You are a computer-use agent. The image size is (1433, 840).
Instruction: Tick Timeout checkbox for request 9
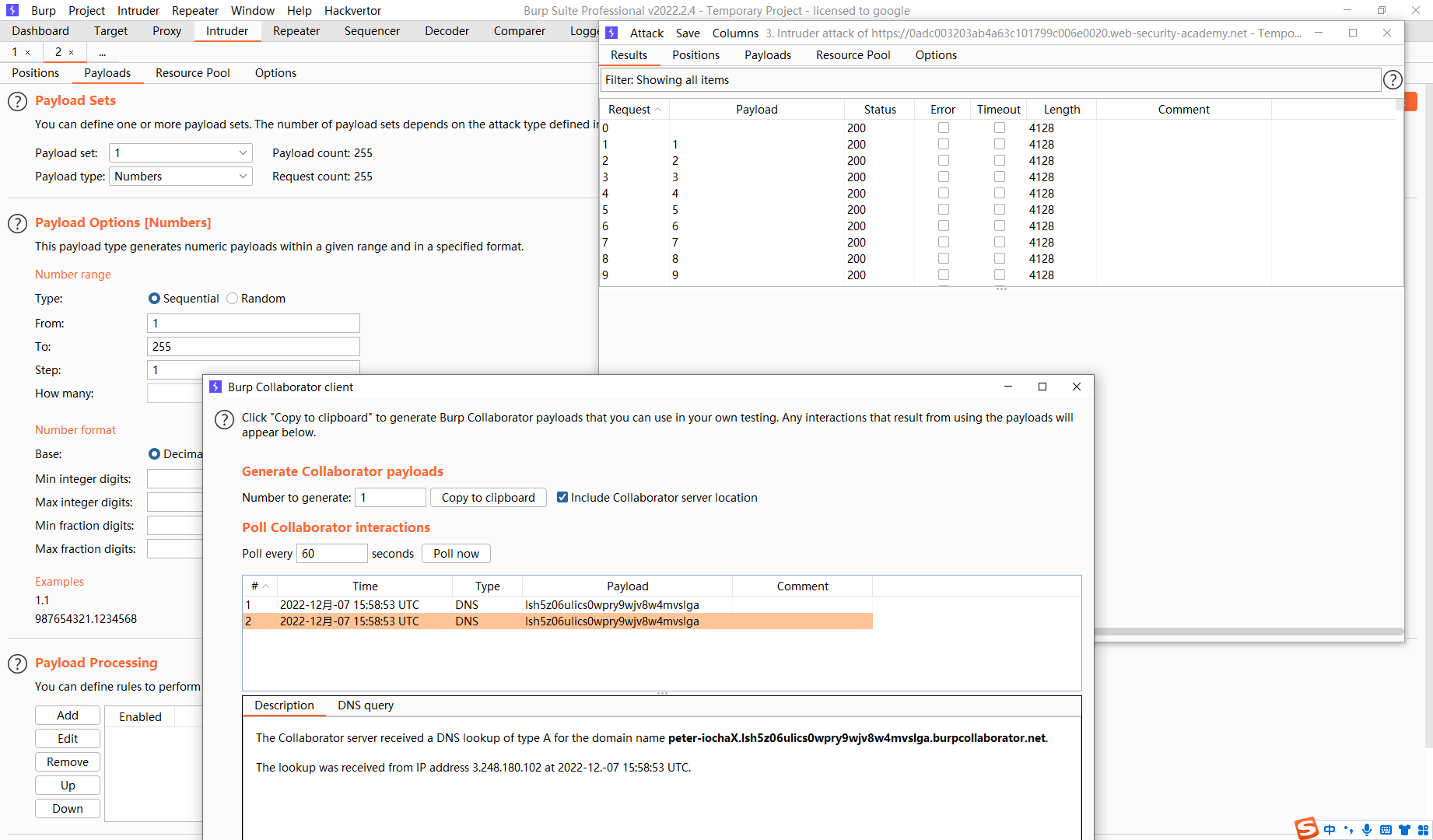coord(1000,275)
